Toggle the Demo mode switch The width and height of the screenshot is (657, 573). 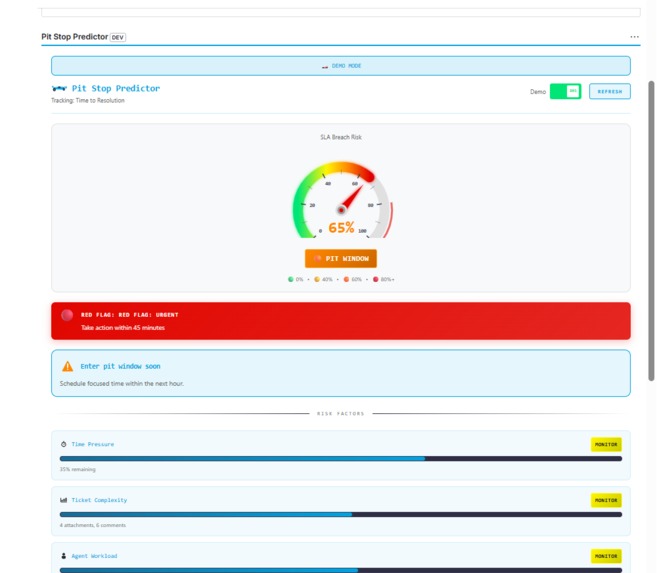[x=565, y=91]
